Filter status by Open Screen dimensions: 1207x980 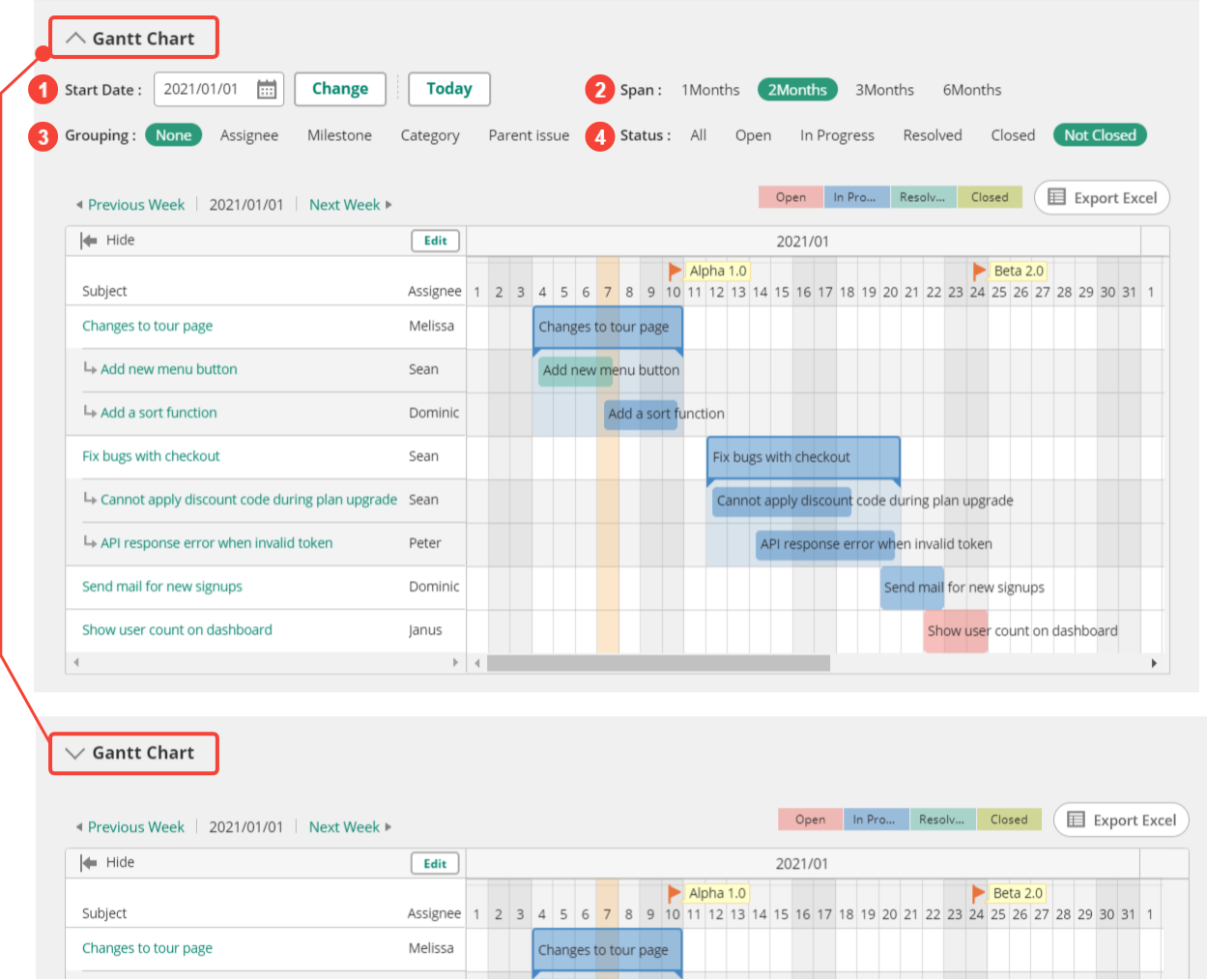(x=753, y=135)
